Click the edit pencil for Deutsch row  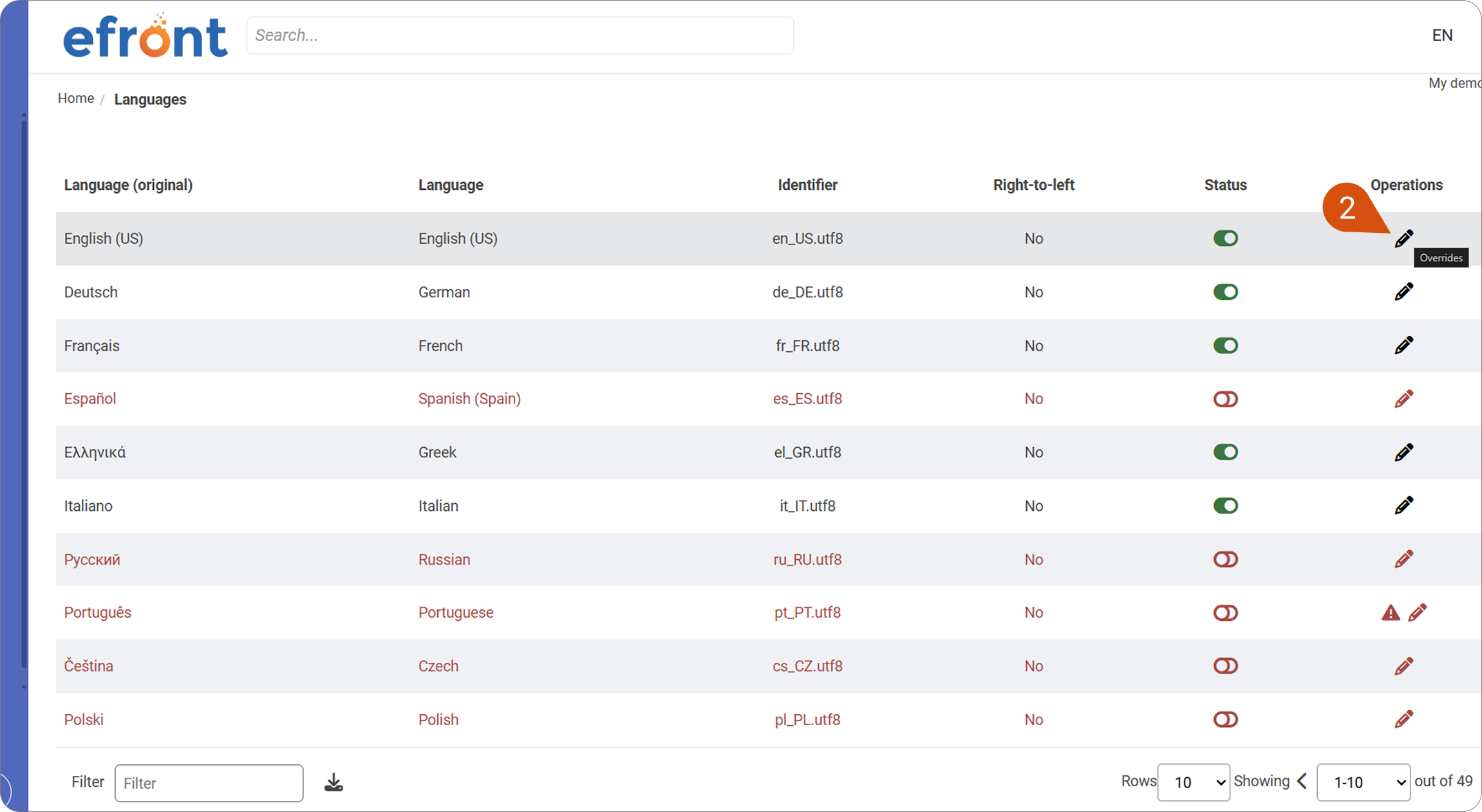pos(1403,292)
